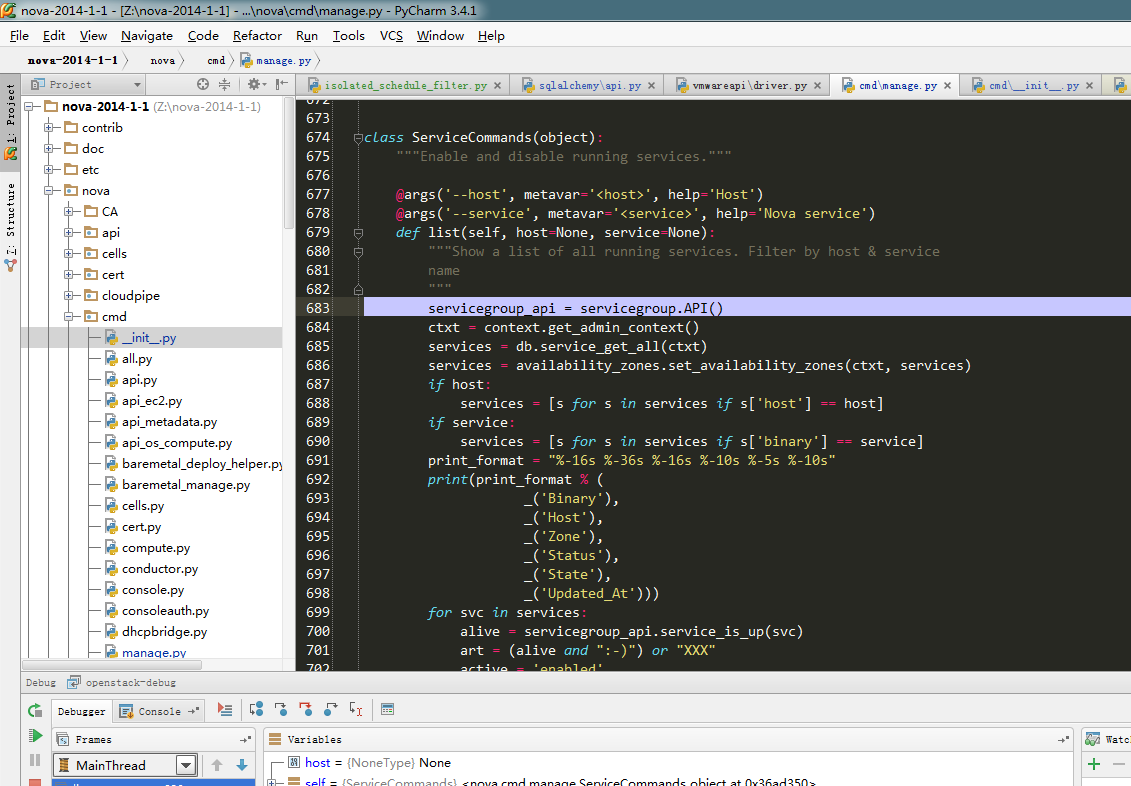The image size is (1131, 786).
Task: Collapse the cmd folder
Action: pyautogui.click(x=69, y=317)
